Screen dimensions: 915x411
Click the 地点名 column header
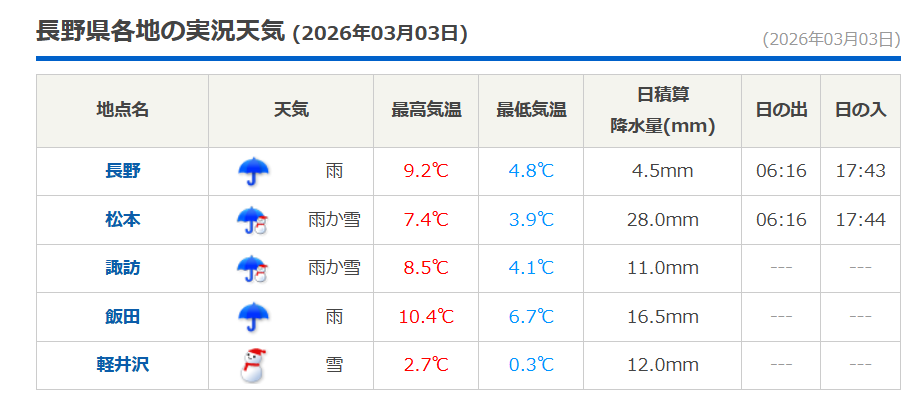123,110
